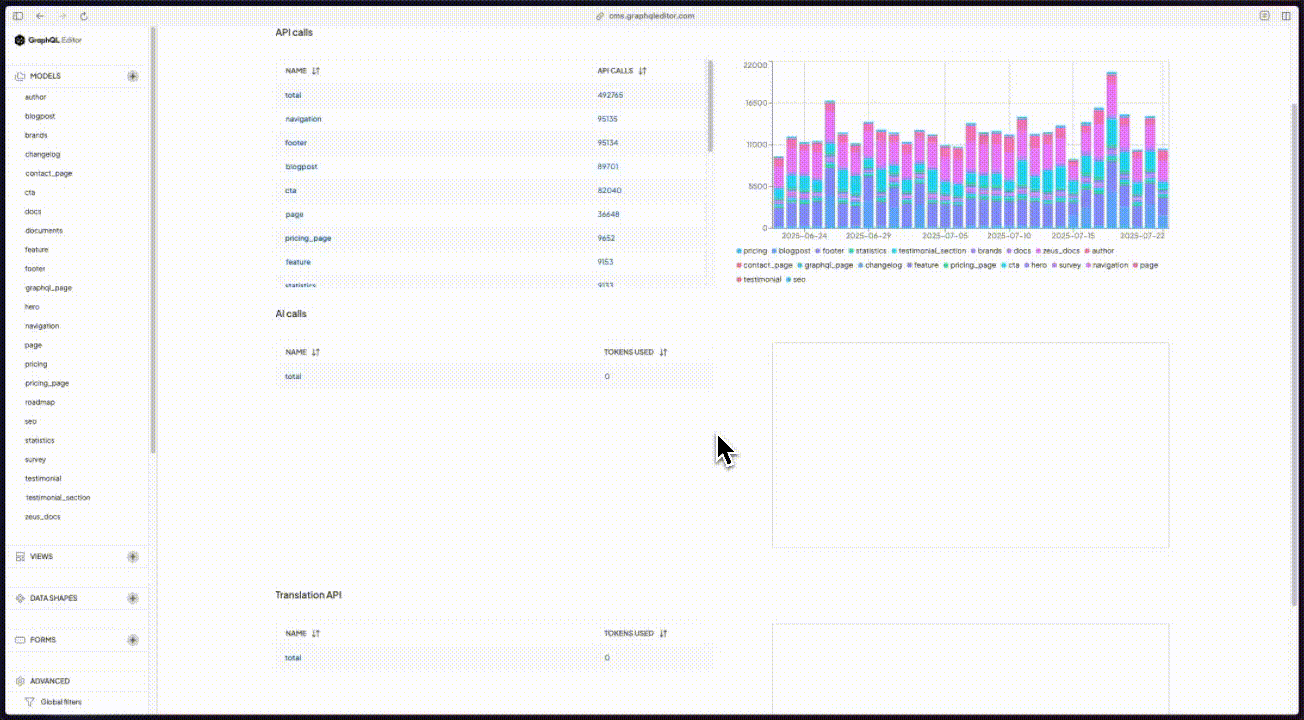Screen dimensions: 1304x720
Task: Click the split view icon in browser toolbar
Action: point(1286,16)
